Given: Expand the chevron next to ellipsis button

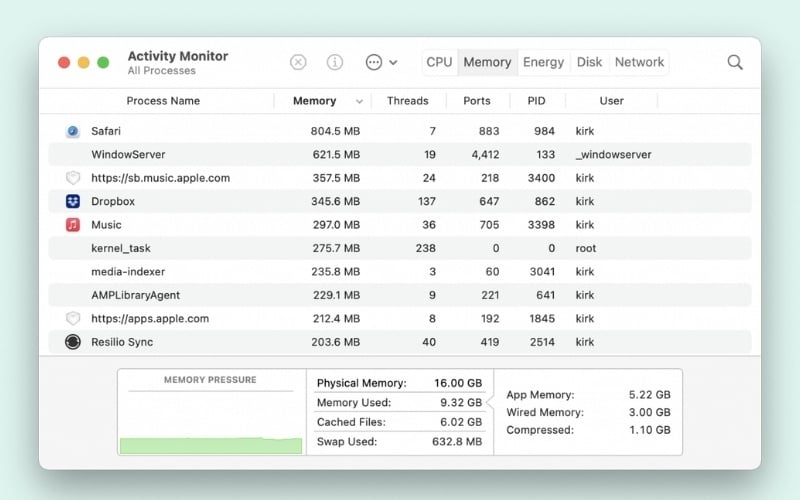Looking at the screenshot, I should click(393, 63).
